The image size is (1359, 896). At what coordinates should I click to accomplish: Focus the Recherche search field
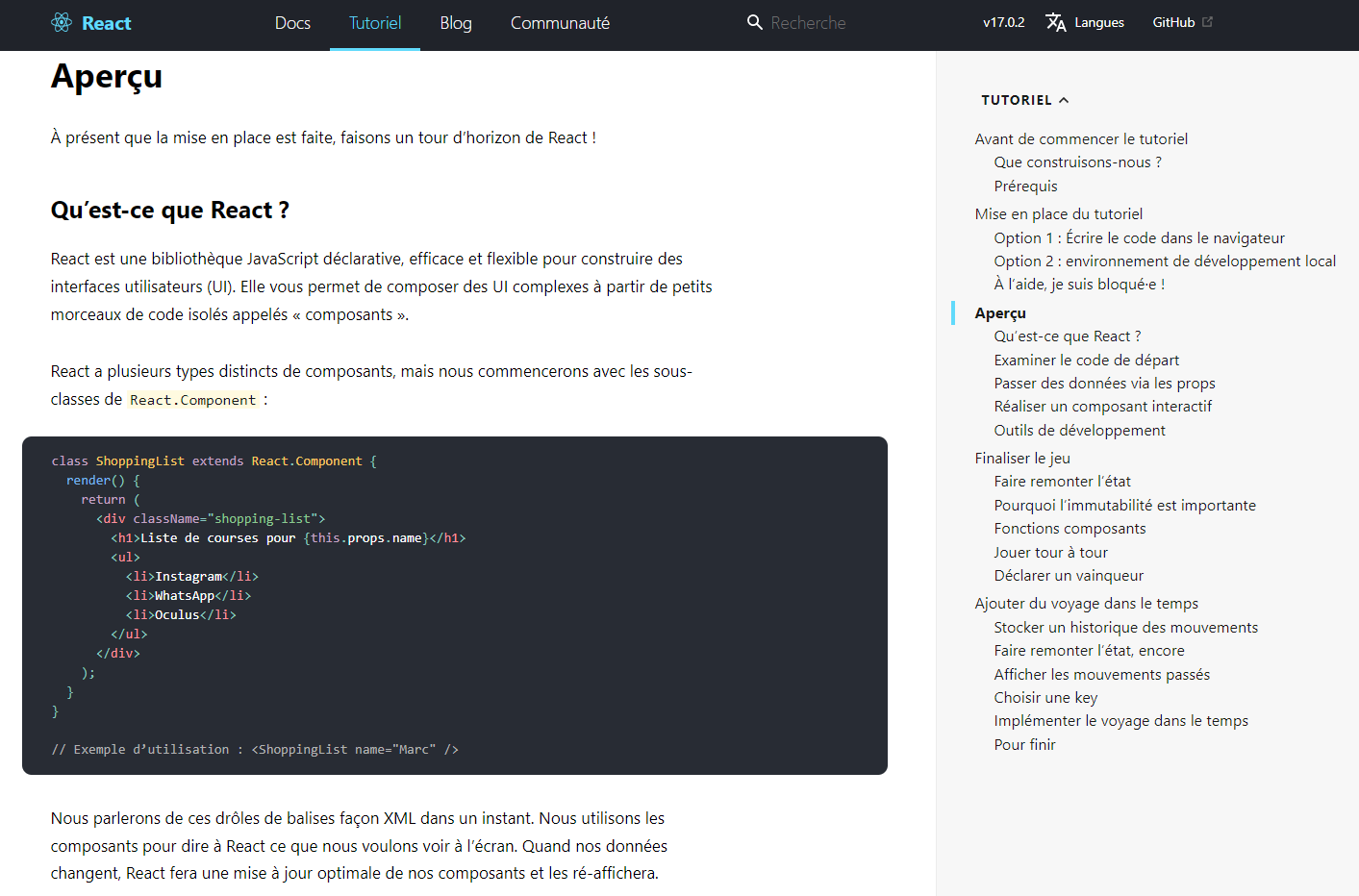tap(808, 23)
